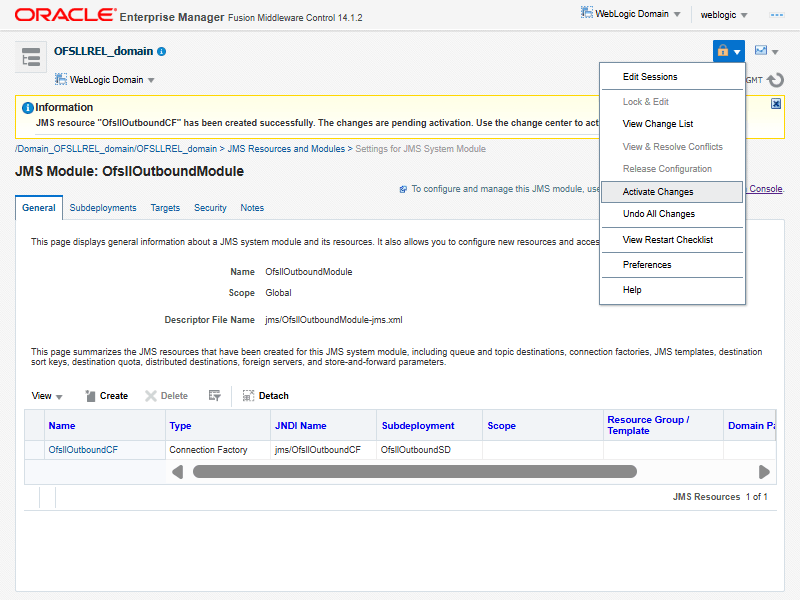The image size is (800, 600).
Task: Open the Change Center dropdown arrow
Action: pyautogui.click(x=737, y=52)
